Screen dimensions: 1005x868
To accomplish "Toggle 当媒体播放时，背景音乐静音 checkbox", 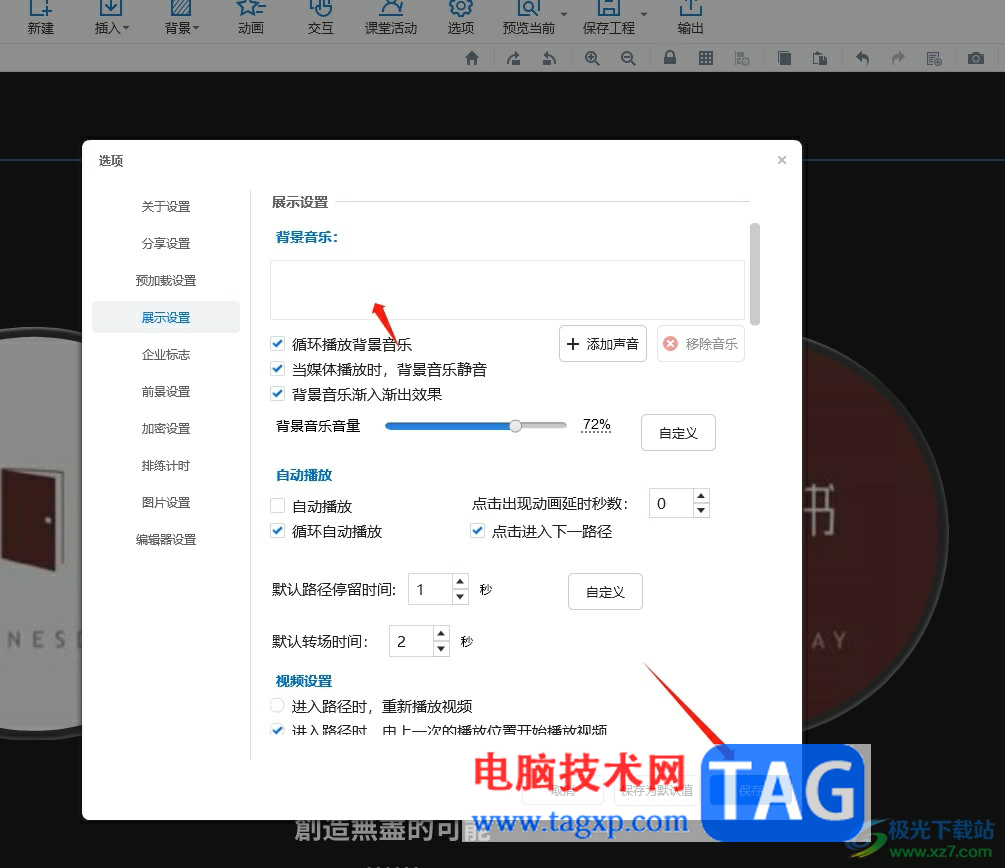I will [x=278, y=369].
